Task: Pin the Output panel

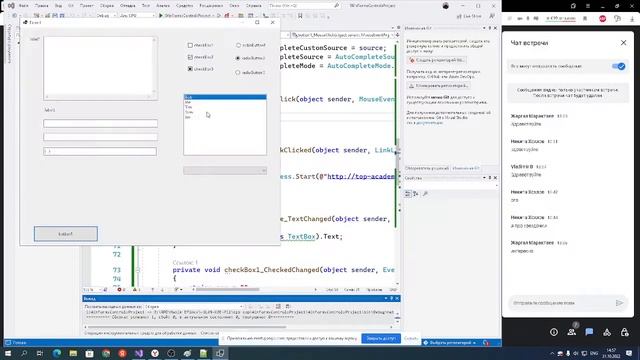Action: coord(391,299)
